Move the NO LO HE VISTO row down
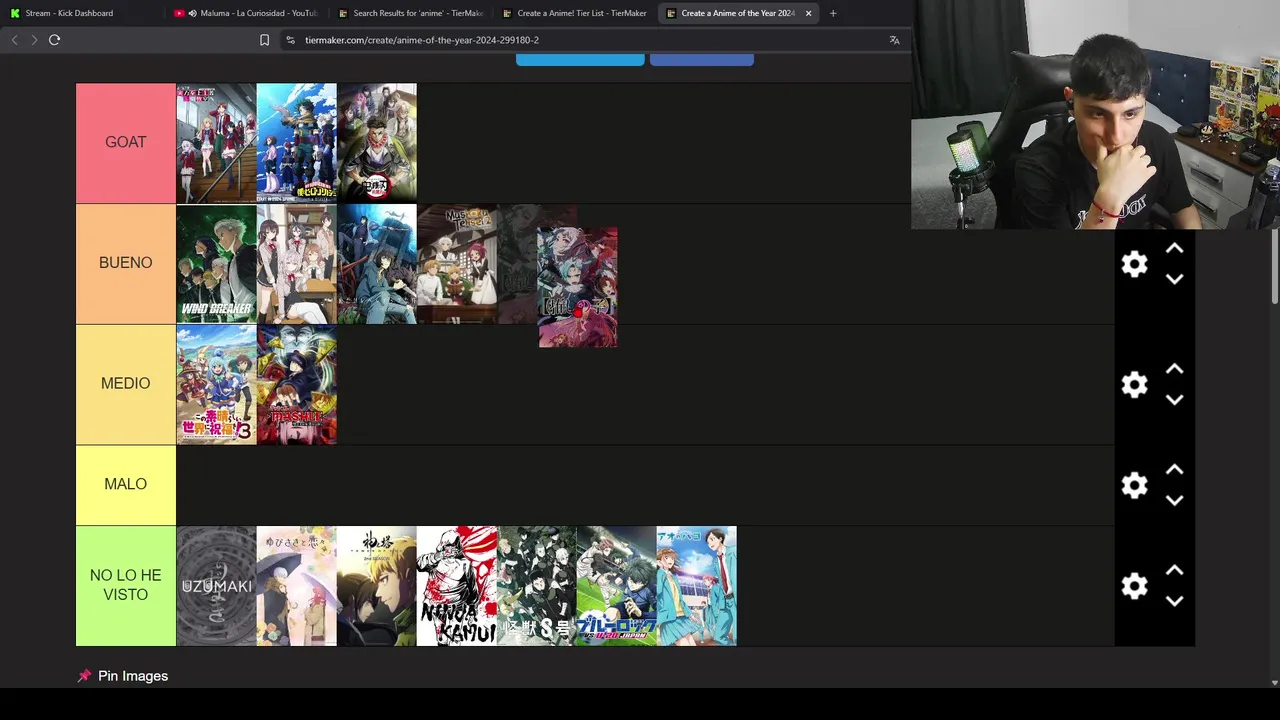The image size is (1280, 720). pyautogui.click(x=1174, y=601)
